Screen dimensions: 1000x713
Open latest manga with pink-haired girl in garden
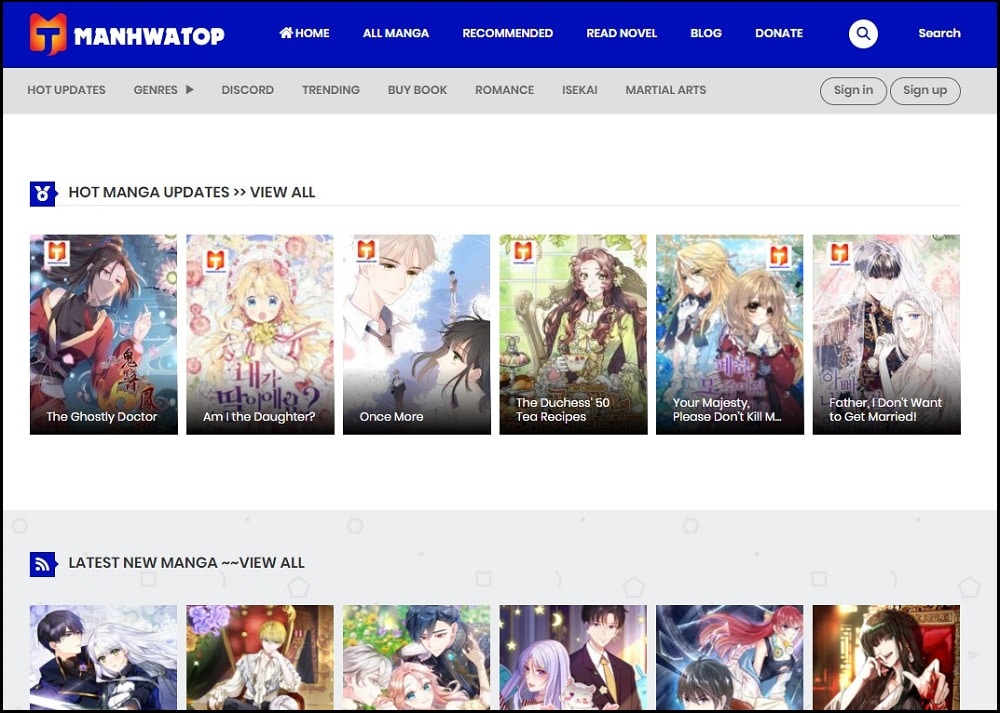coord(416,658)
